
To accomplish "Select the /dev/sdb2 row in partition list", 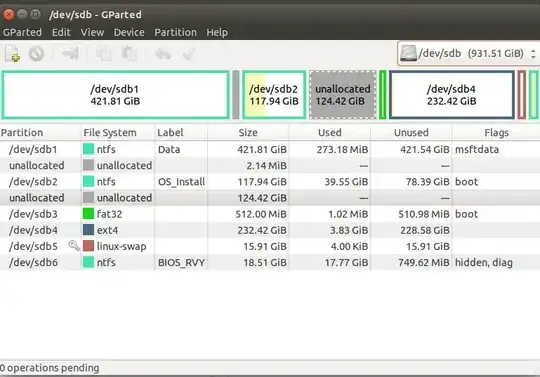I will [x=270, y=182].
